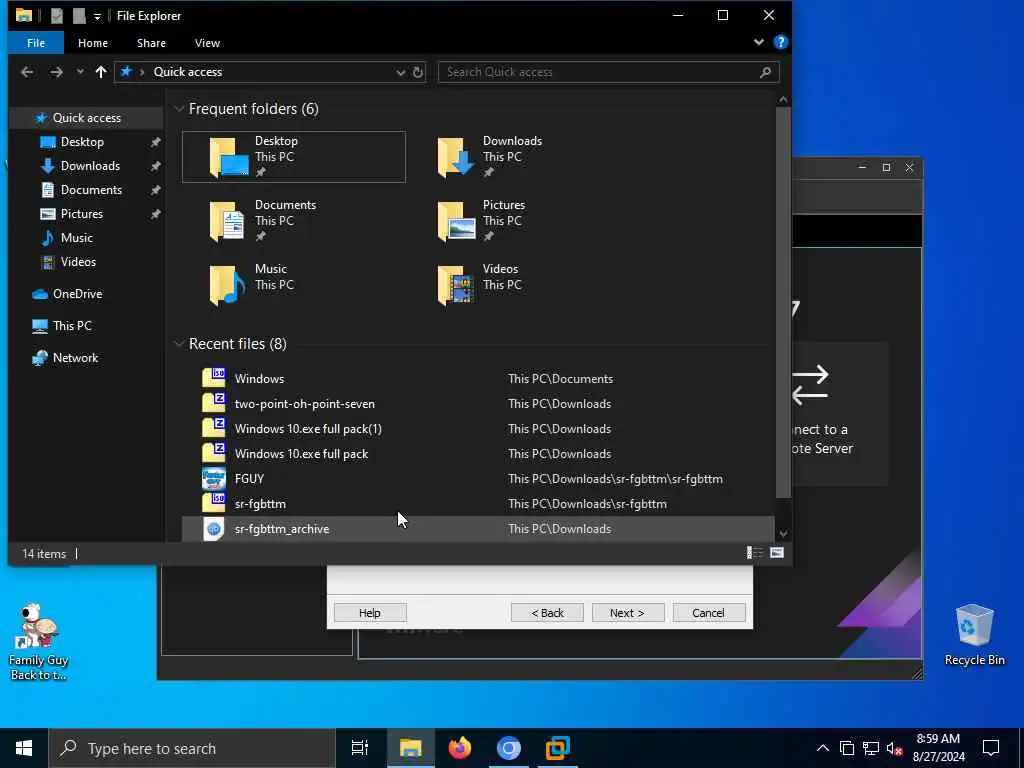The height and width of the screenshot is (768, 1024).
Task: Click the Back navigation arrow
Action: pyautogui.click(x=27, y=72)
